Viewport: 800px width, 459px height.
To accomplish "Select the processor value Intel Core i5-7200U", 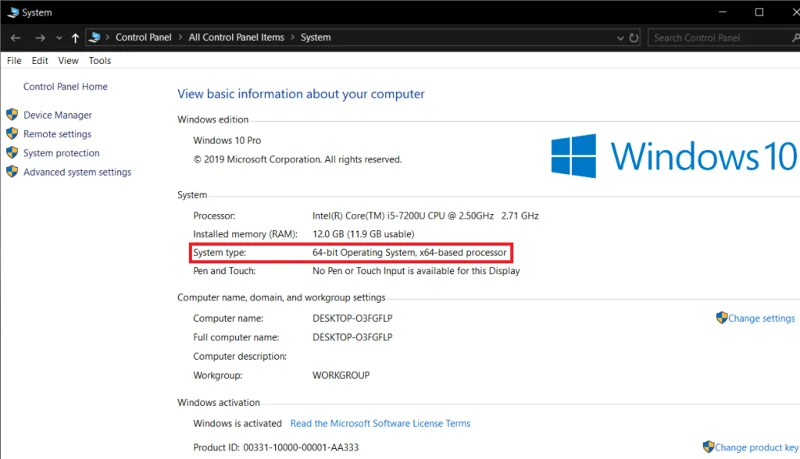I will (x=426, y=216).
